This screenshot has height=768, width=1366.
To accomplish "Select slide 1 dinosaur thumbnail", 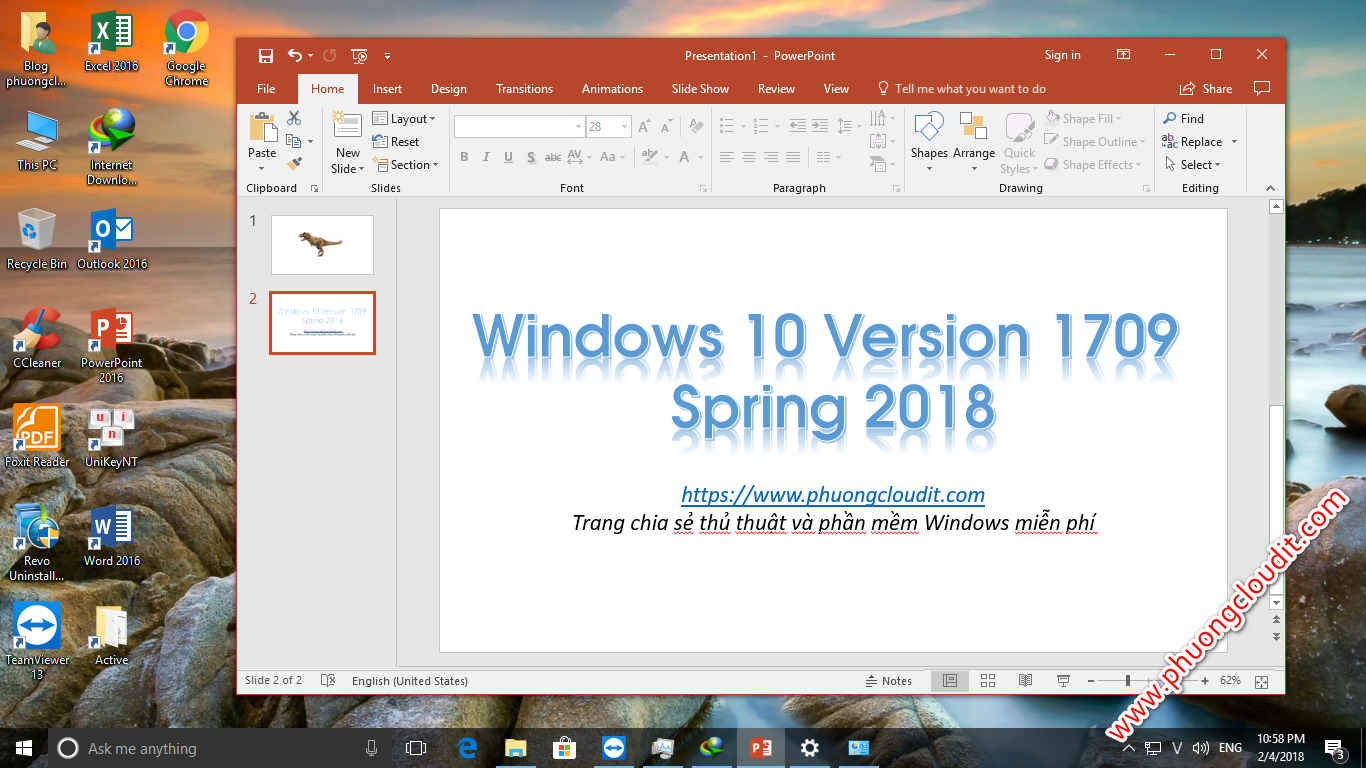I will point(322,245).
